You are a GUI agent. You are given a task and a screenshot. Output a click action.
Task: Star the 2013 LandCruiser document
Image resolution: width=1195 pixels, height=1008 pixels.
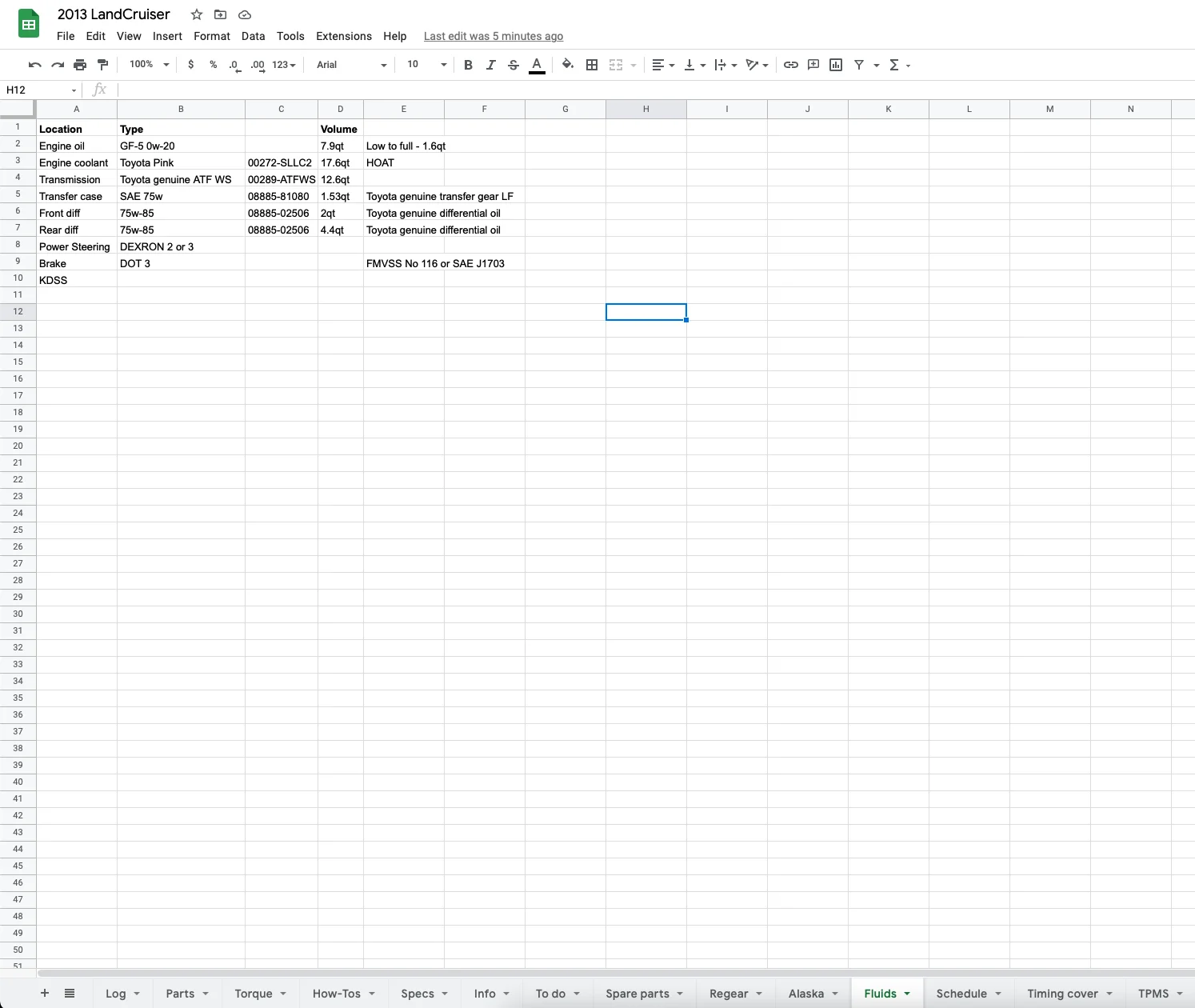pyautogui.click(x=197, y=14)
